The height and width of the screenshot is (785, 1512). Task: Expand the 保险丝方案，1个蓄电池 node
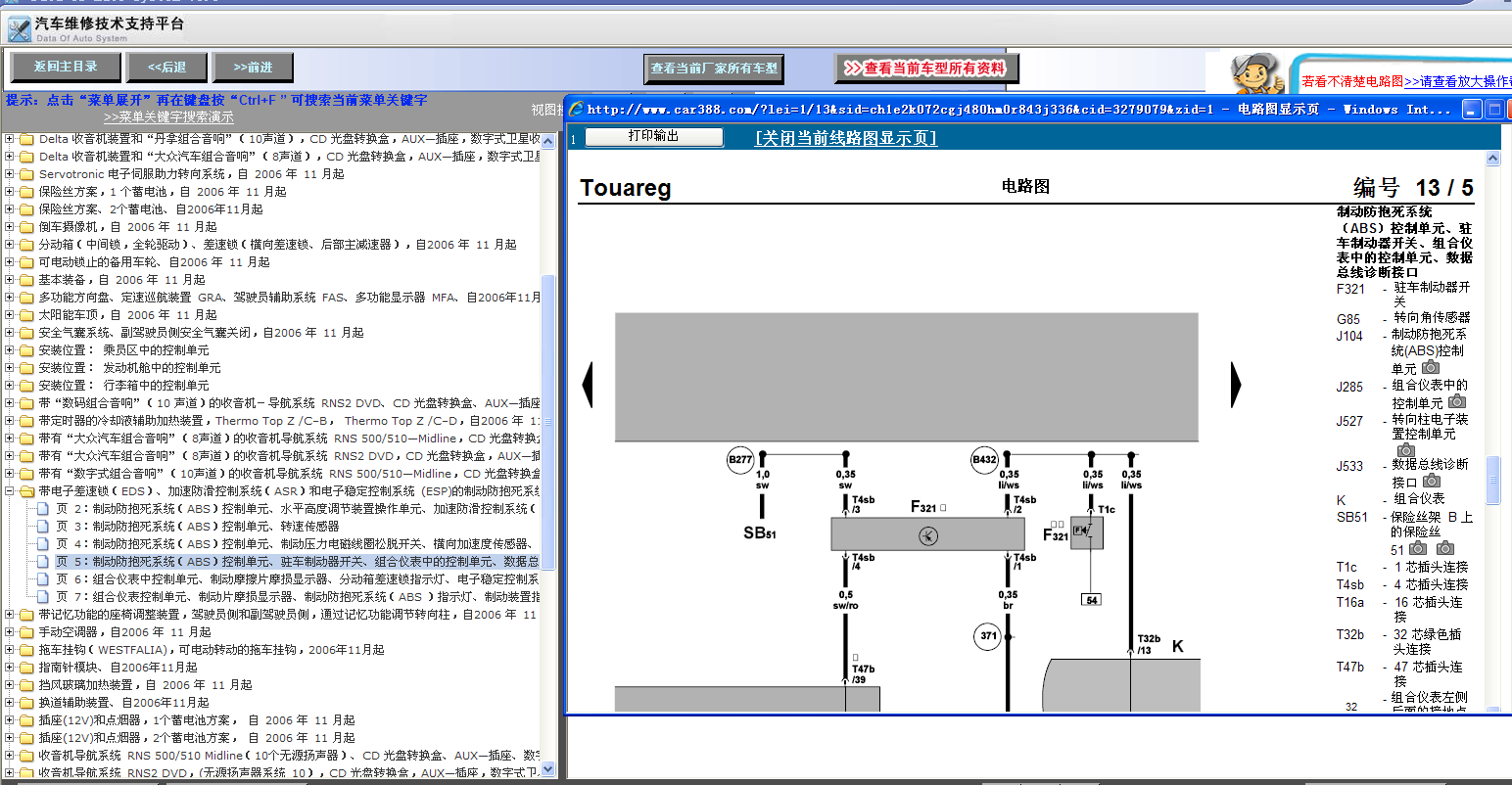tap(9, 192)
